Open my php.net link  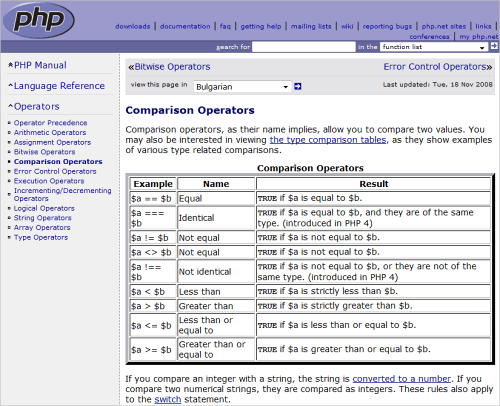pos(479,36)
